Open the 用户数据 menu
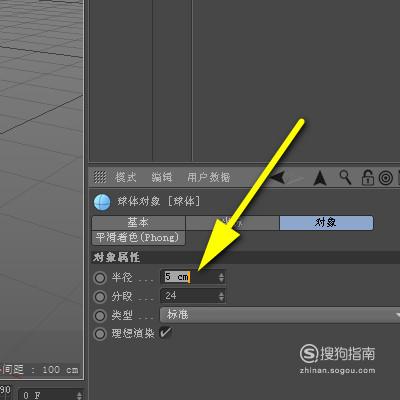This screenshot has height=400, width=400. coord(208,177)
